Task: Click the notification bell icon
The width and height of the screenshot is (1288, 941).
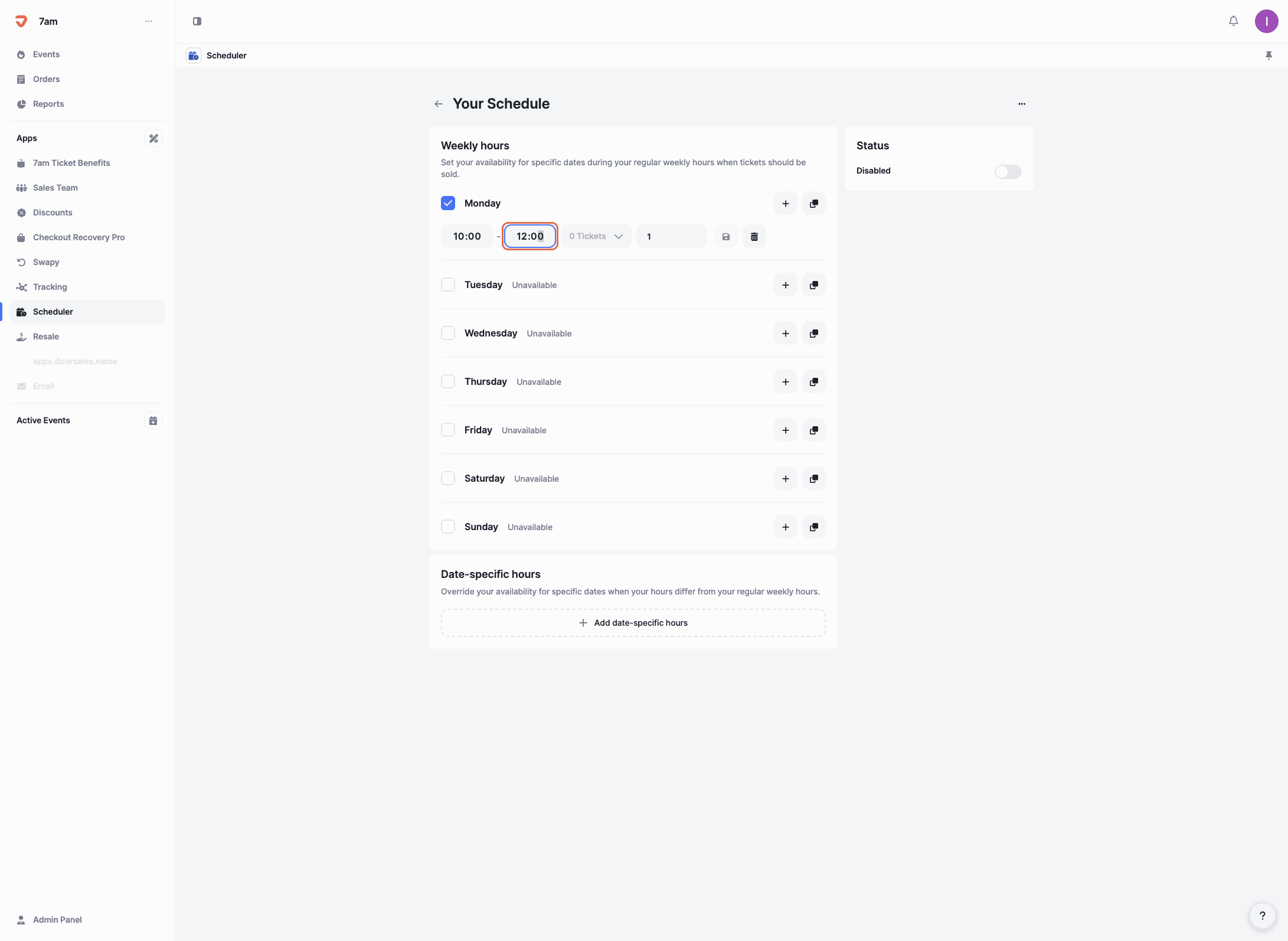Action: tap(1233, 21)
